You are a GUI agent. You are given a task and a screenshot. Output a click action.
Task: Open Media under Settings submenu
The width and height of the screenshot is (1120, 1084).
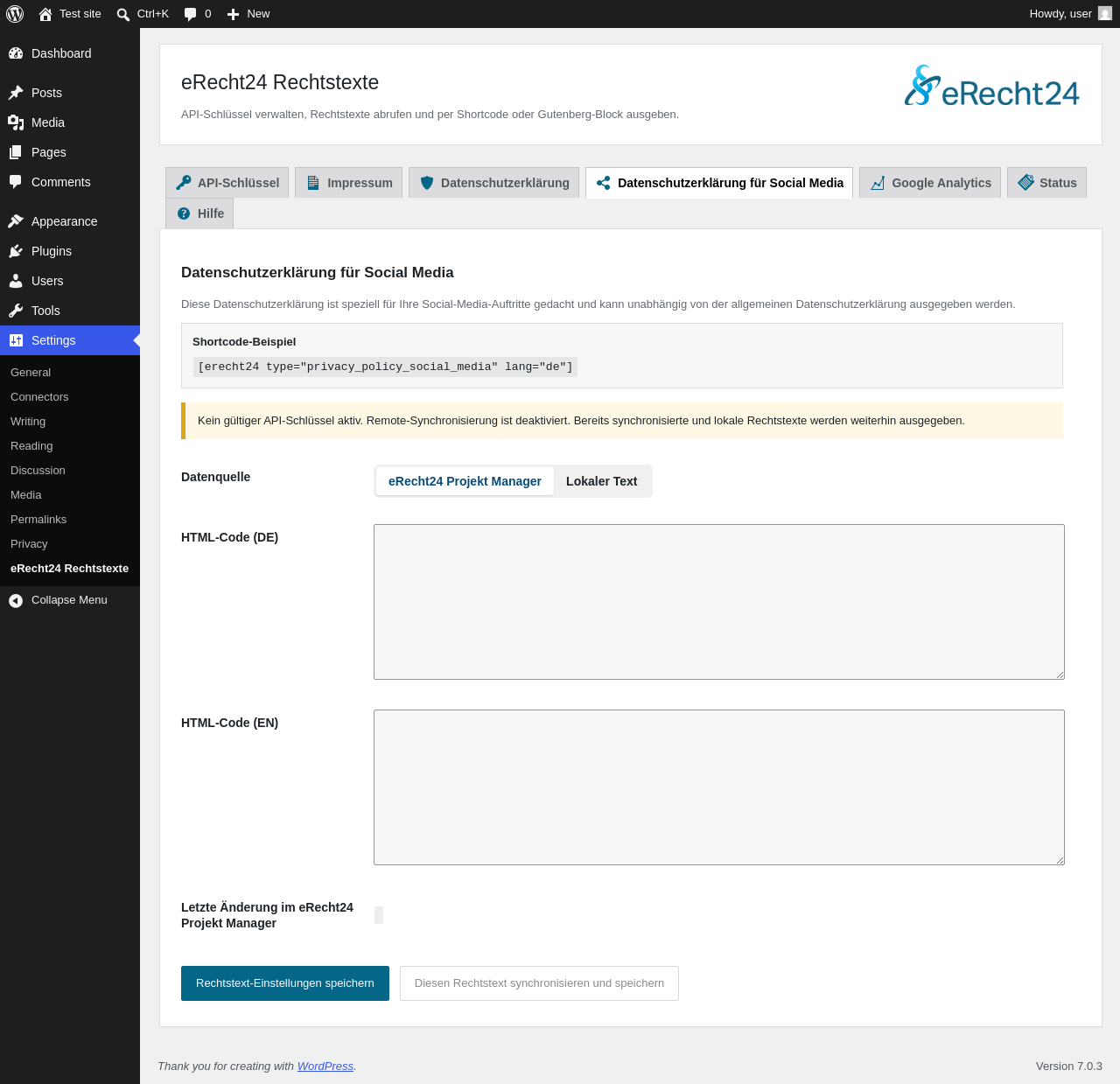[x=26, y=495]
